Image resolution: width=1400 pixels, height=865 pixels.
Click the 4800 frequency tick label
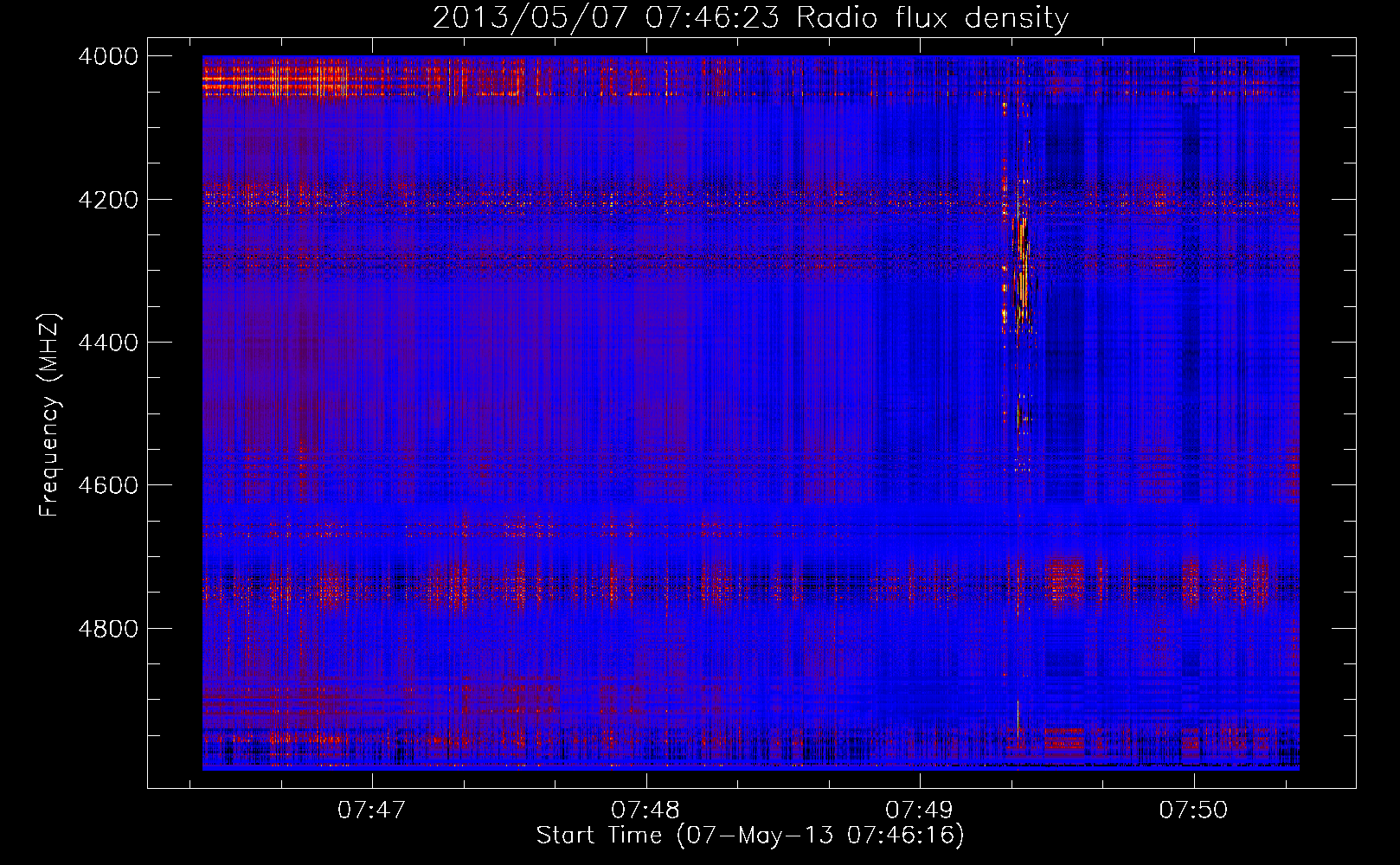click(x=108, y=628)
